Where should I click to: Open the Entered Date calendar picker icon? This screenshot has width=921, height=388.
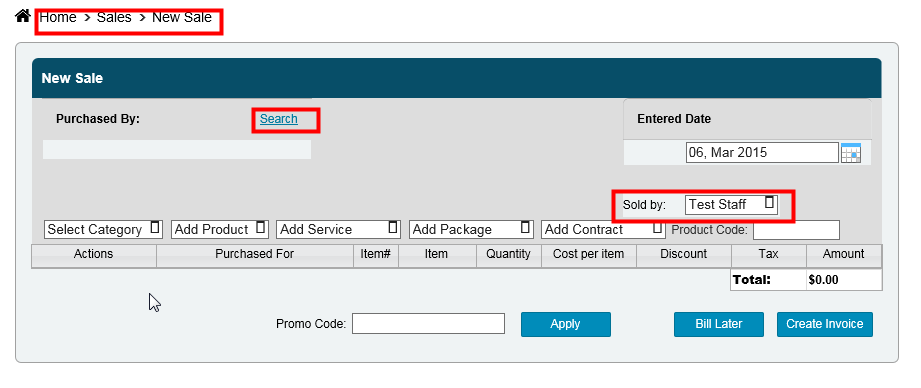point(851,153)
